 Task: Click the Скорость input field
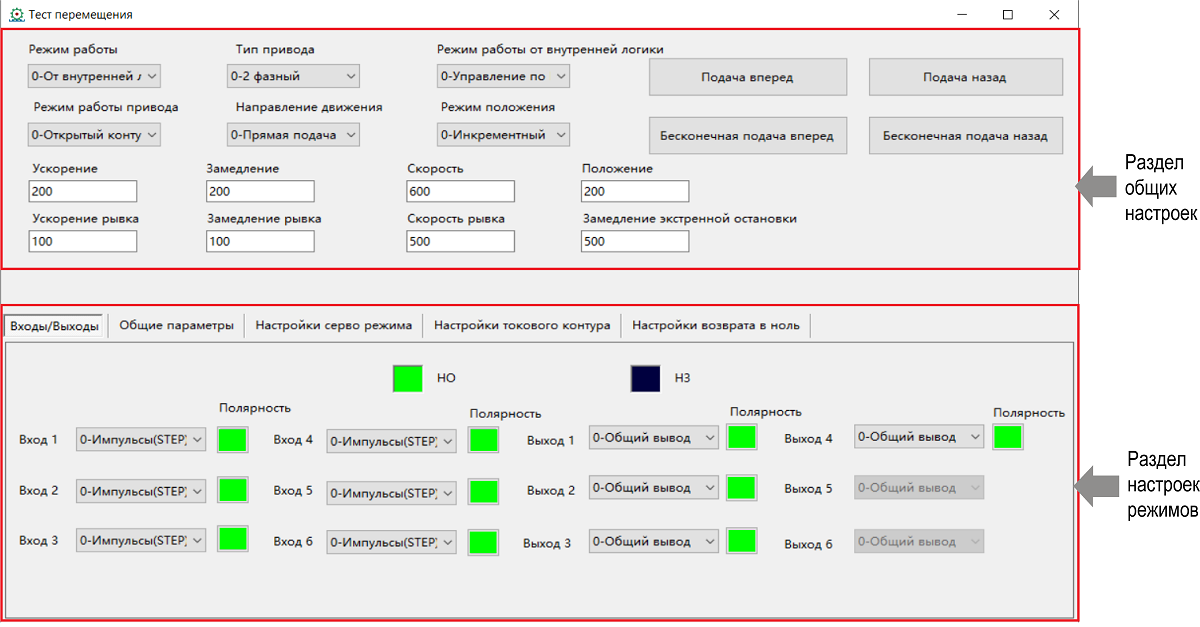[x=460, y=191]
